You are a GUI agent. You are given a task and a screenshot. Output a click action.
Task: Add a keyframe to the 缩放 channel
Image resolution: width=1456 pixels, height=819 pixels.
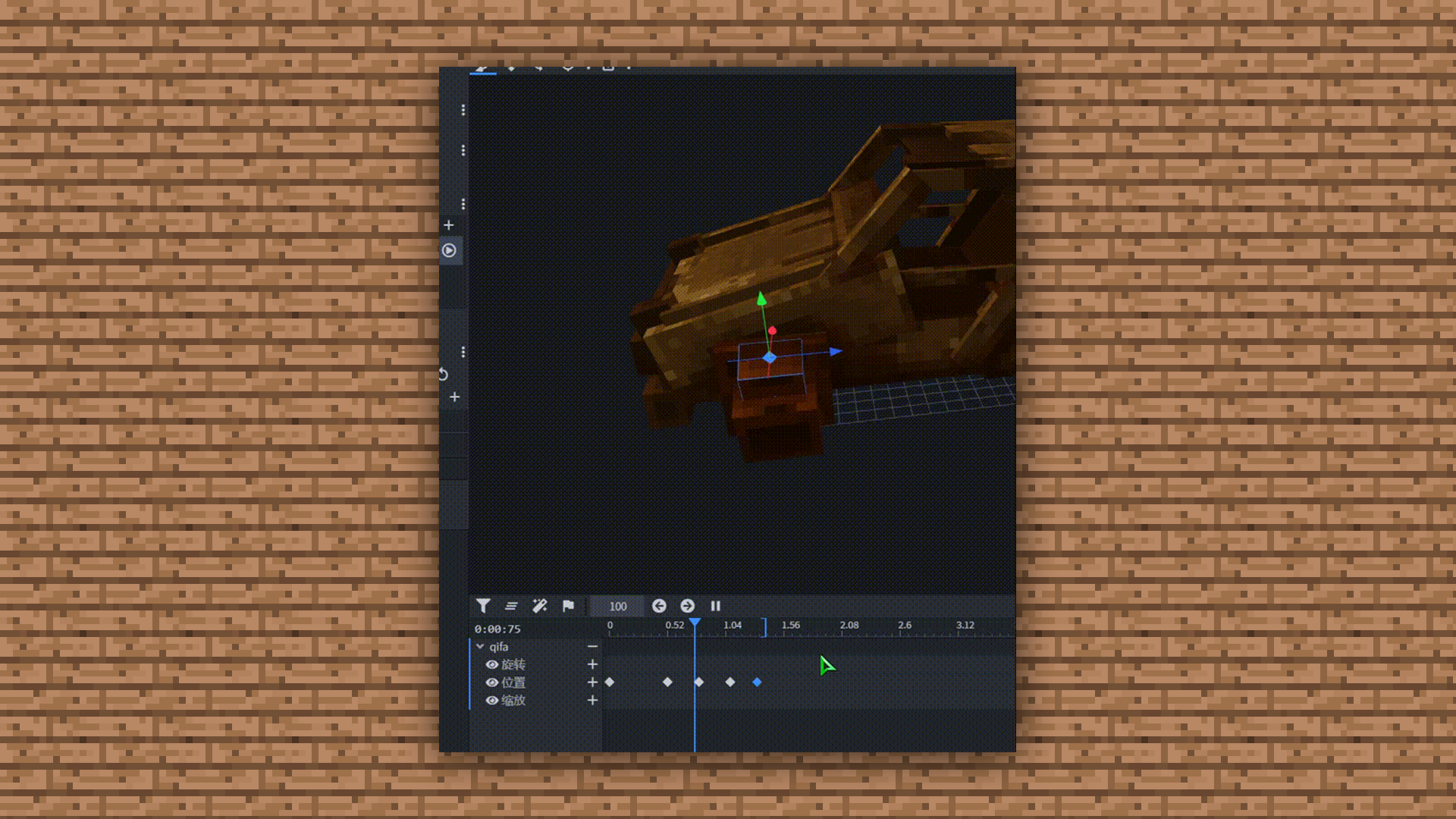click(592, 701)
